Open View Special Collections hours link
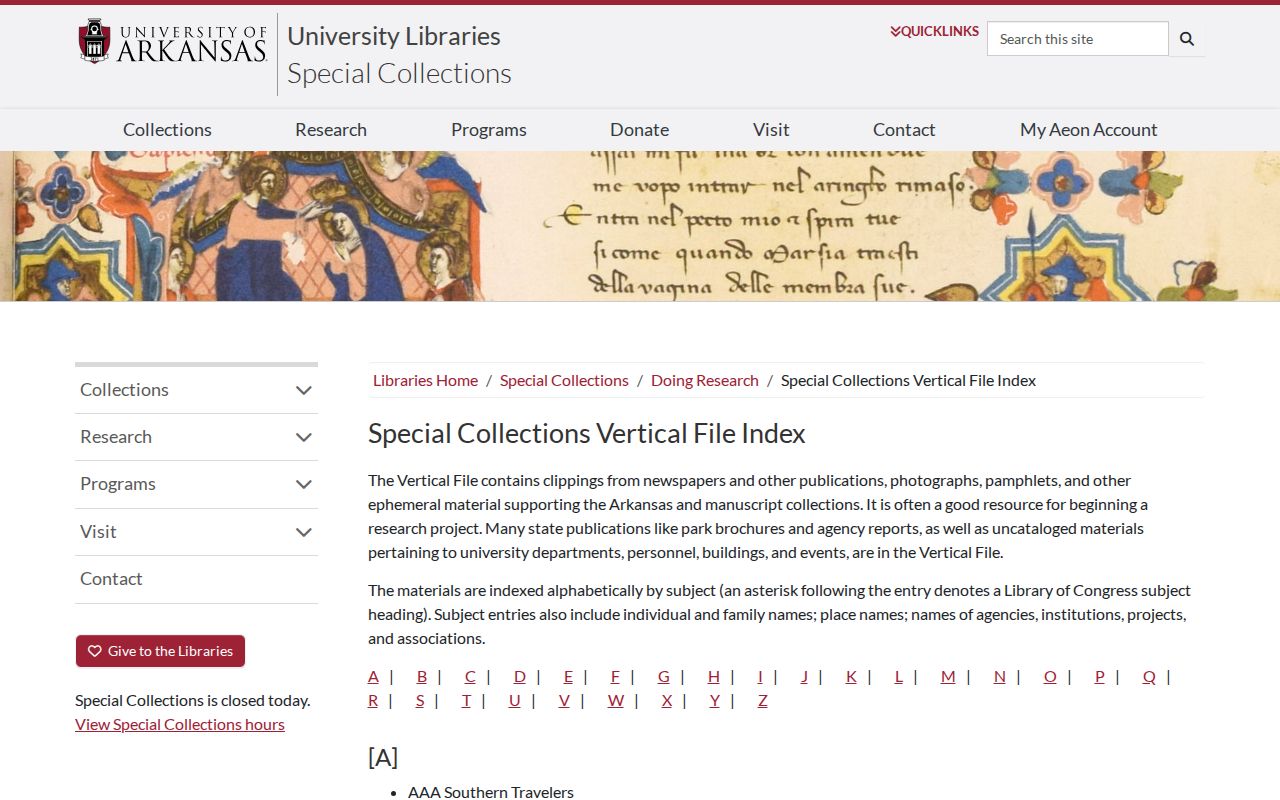1280x800 pixels. pyautogui.click(x=180, y=724)
